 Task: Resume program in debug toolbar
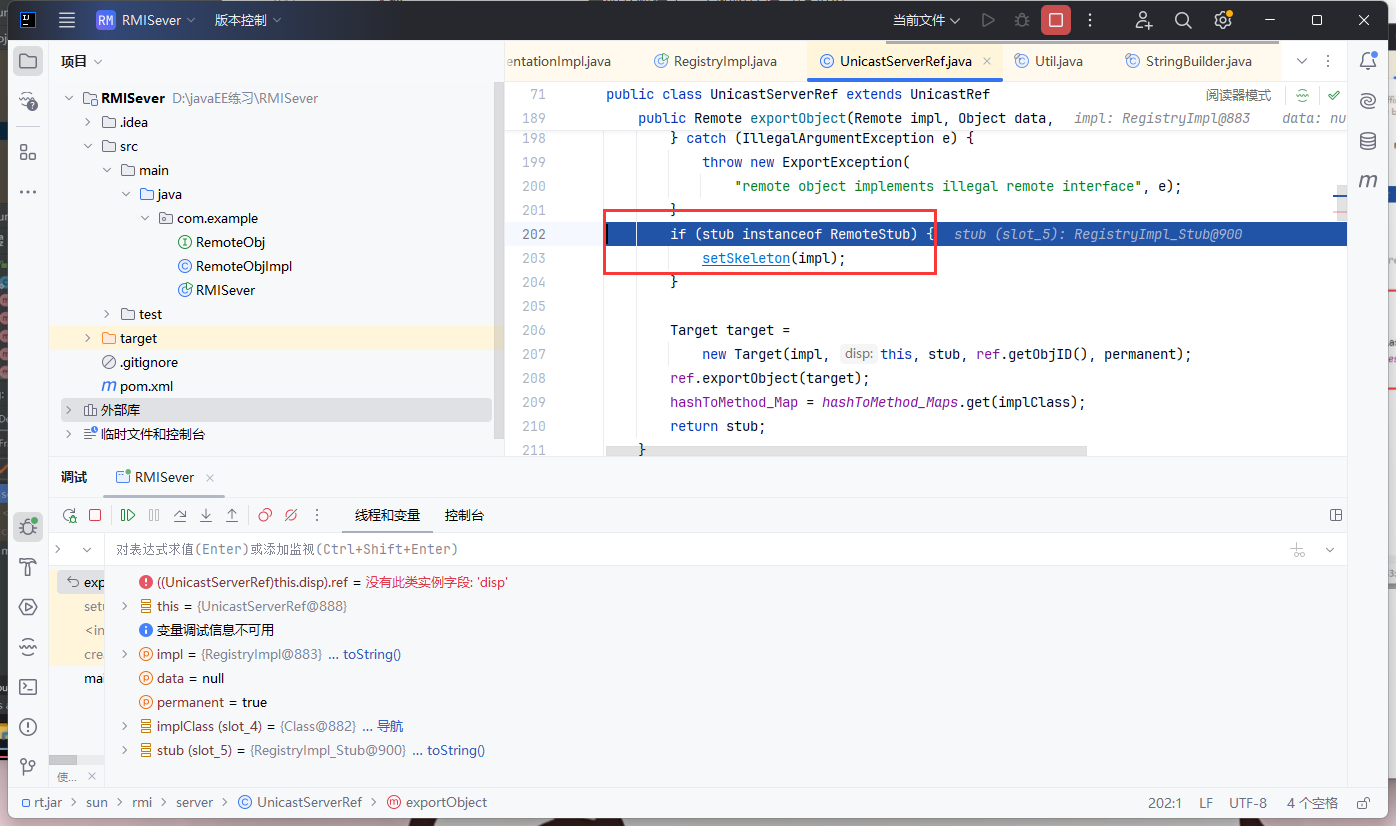click(x=128, y=515)
